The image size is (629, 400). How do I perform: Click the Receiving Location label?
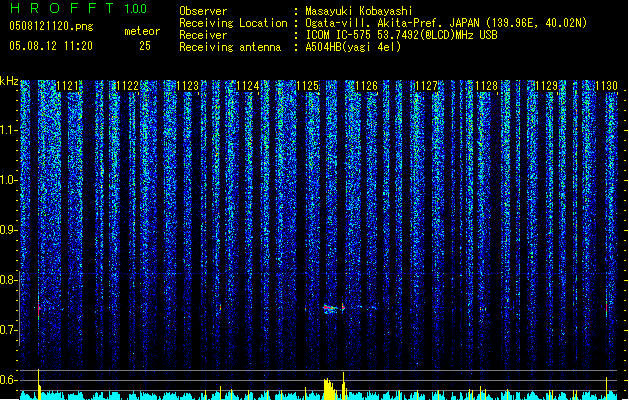[x=233, y=23]
